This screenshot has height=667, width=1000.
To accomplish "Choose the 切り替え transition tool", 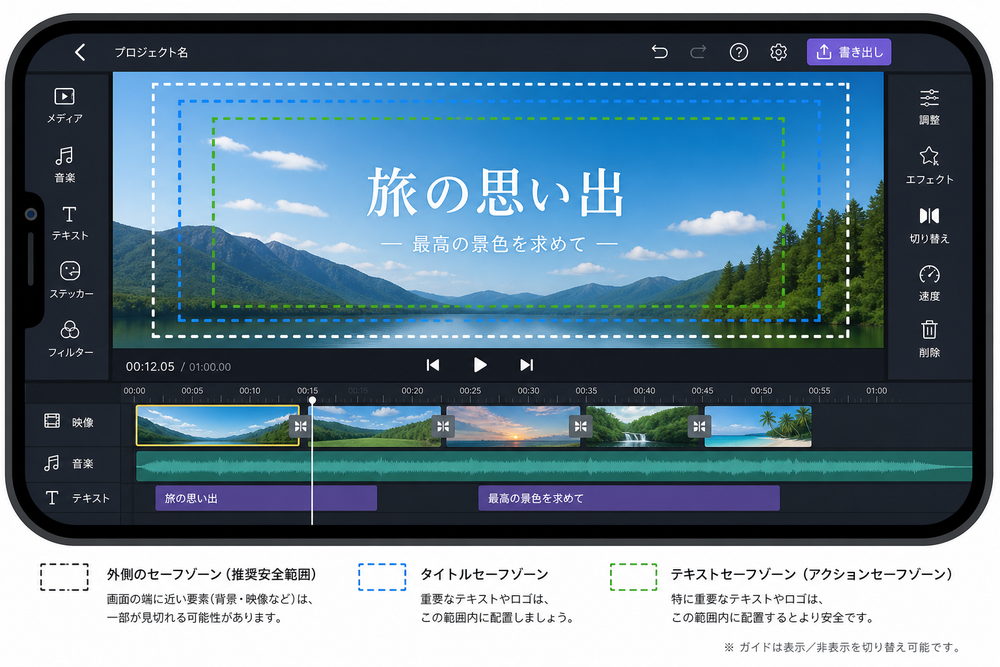I will (929, 226).
